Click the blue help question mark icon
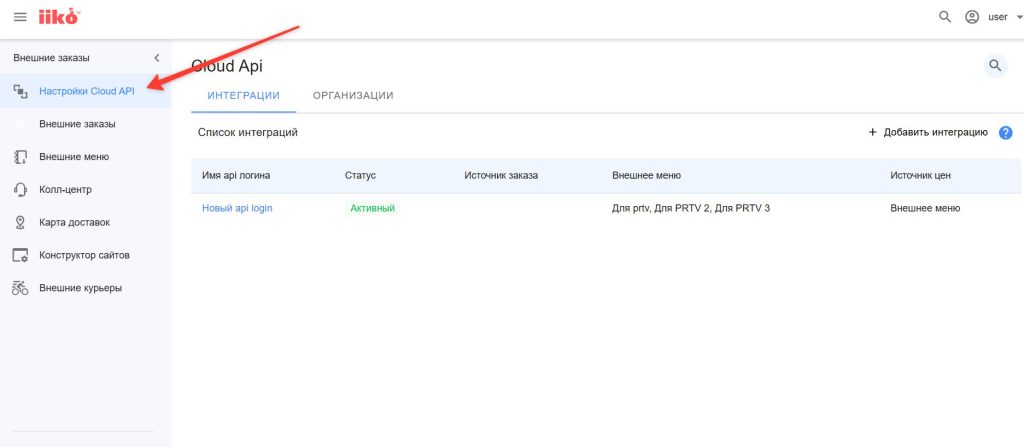The height and width of the screenshot is (447, 1024). click(1006, 132)
